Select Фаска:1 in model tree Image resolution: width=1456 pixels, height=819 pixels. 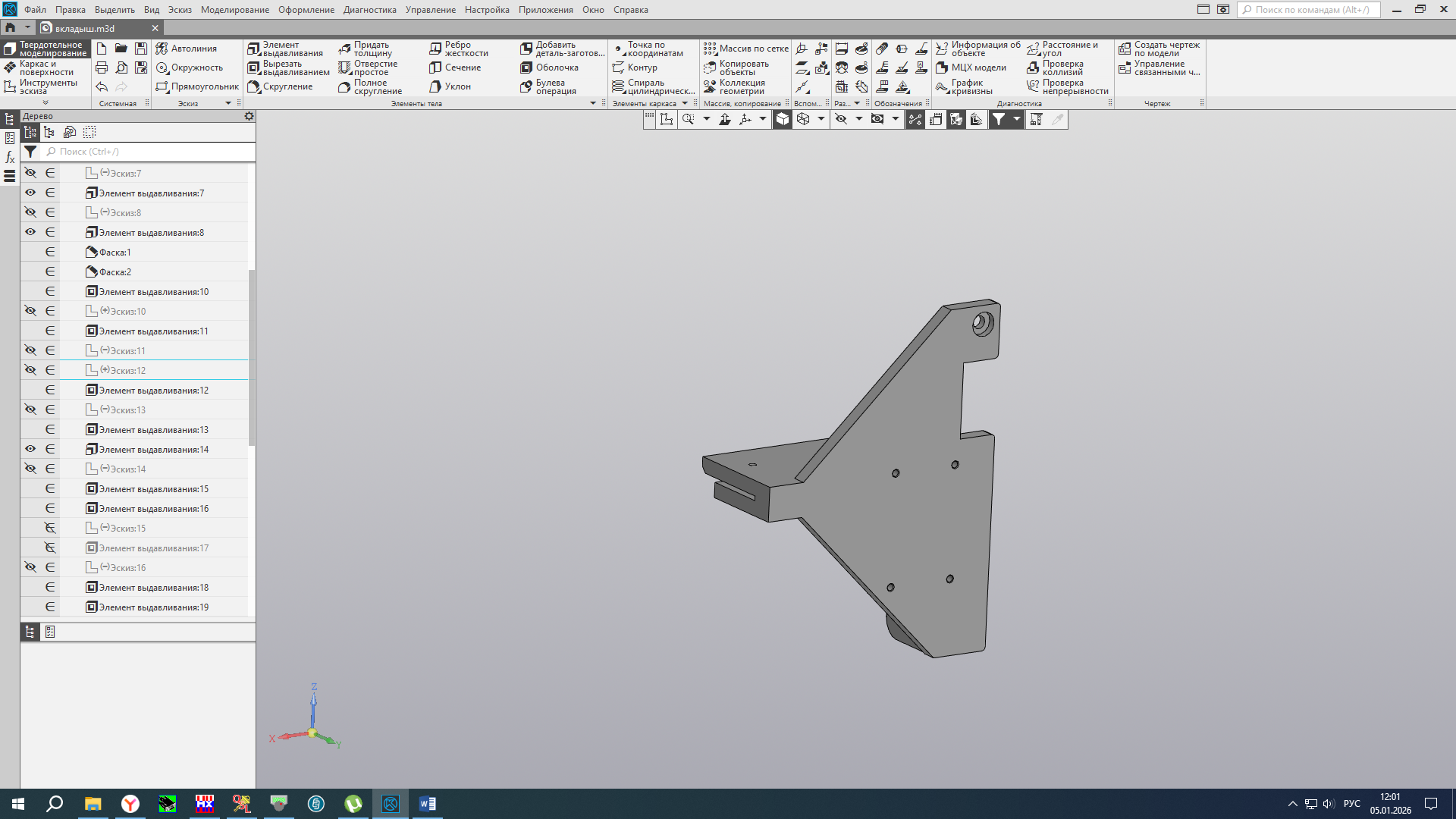tap(115, 253)
